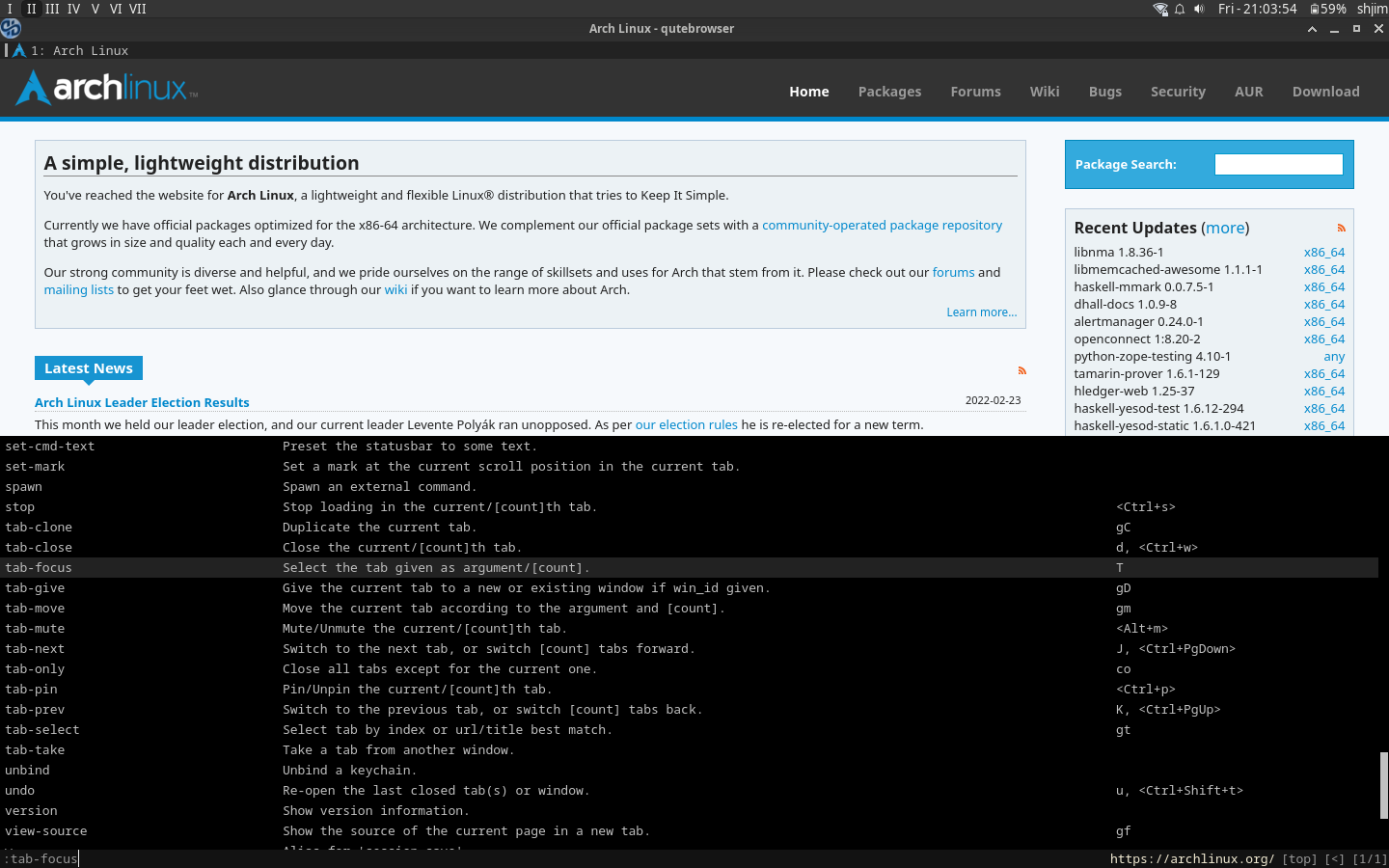This screenshot has width=1389, height=868.
Task: Open the Packages nav item
Action: pyautogui.click(x=889, y=92)
